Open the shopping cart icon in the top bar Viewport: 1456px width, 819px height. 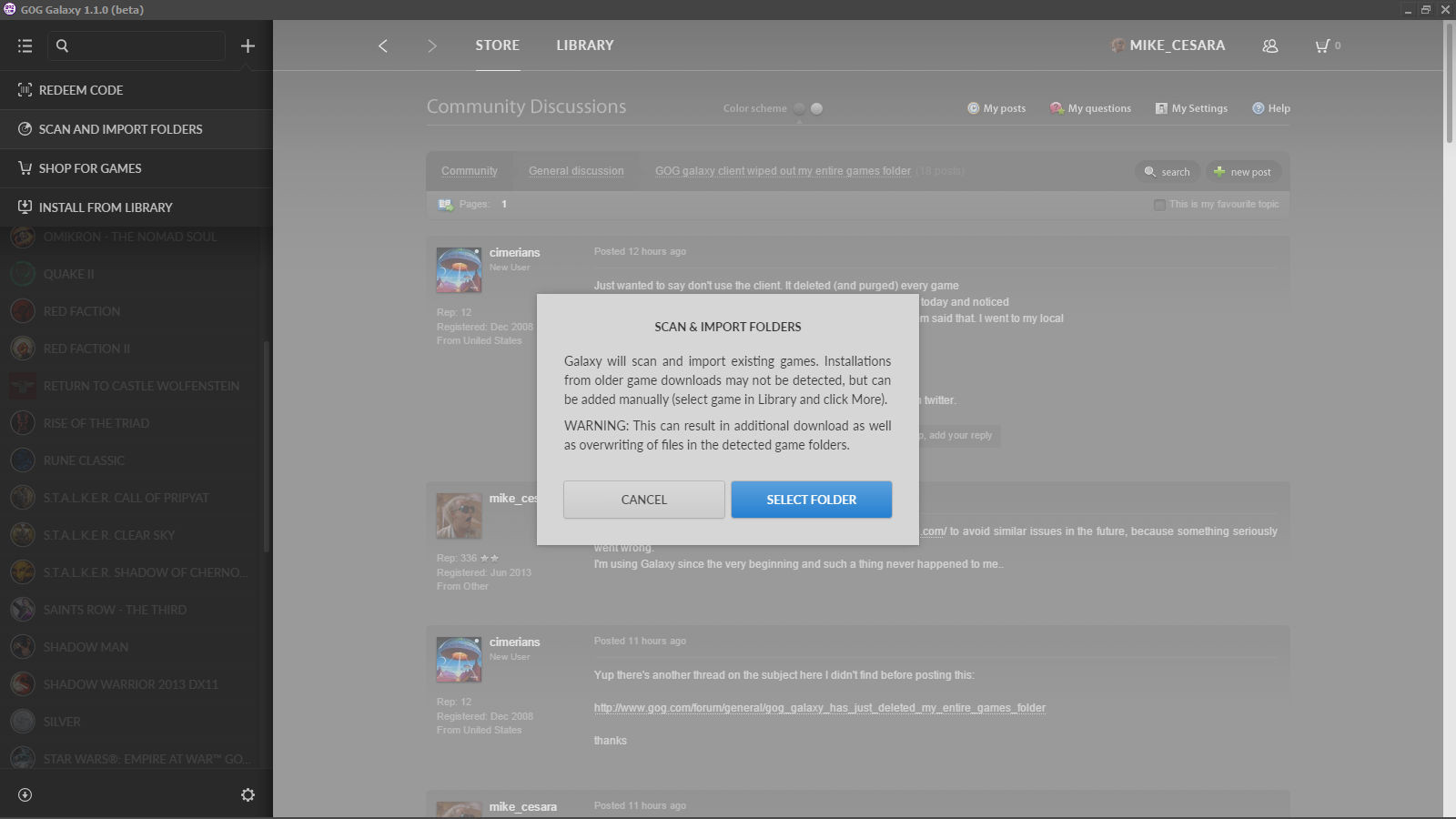pyautogui.click(x=1322, y=45)
